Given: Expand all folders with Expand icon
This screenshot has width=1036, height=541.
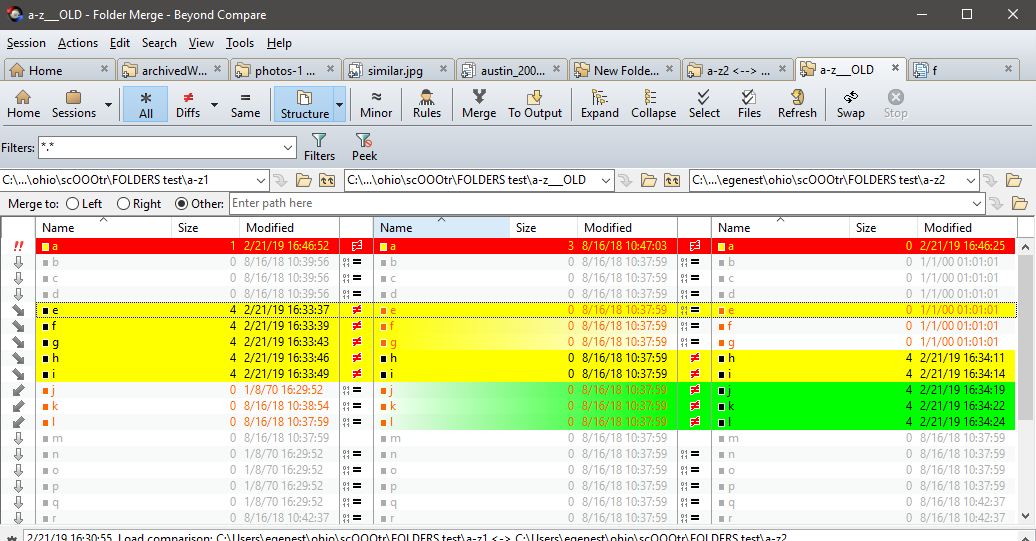Looking at the screenshot, I should (x=599, y=104).
